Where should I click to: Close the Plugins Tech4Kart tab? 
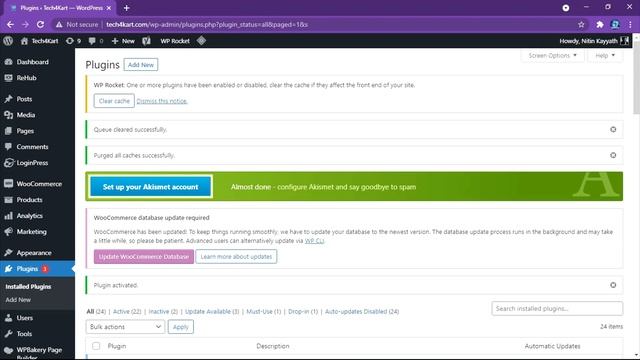point(109,8)
